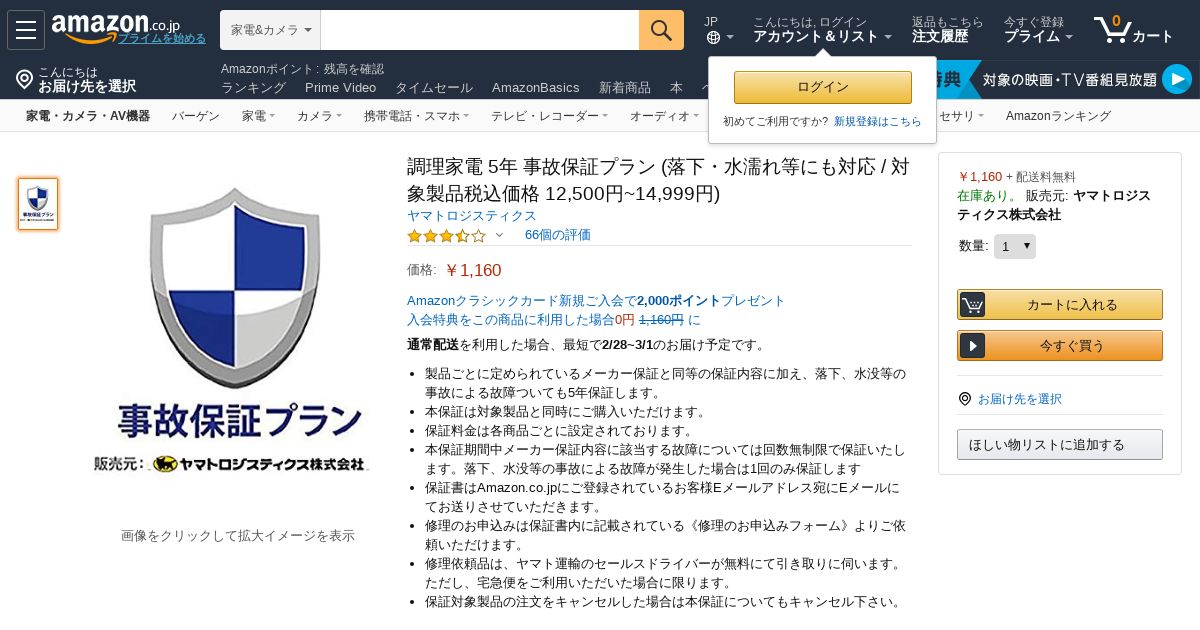The image size is (1200, 630).
Task: Open バーゲン in category bar
Action: (195, 116)
